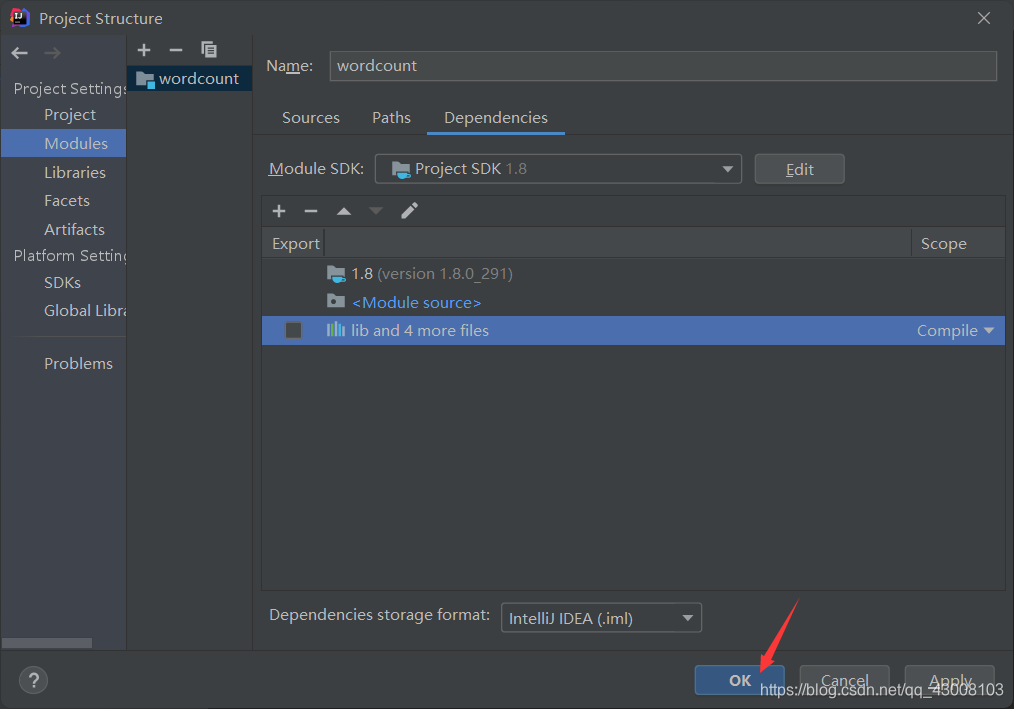Select Modules in the sidebar
Viewport: 1014px width, 709px height.
[x=63, y=143]
